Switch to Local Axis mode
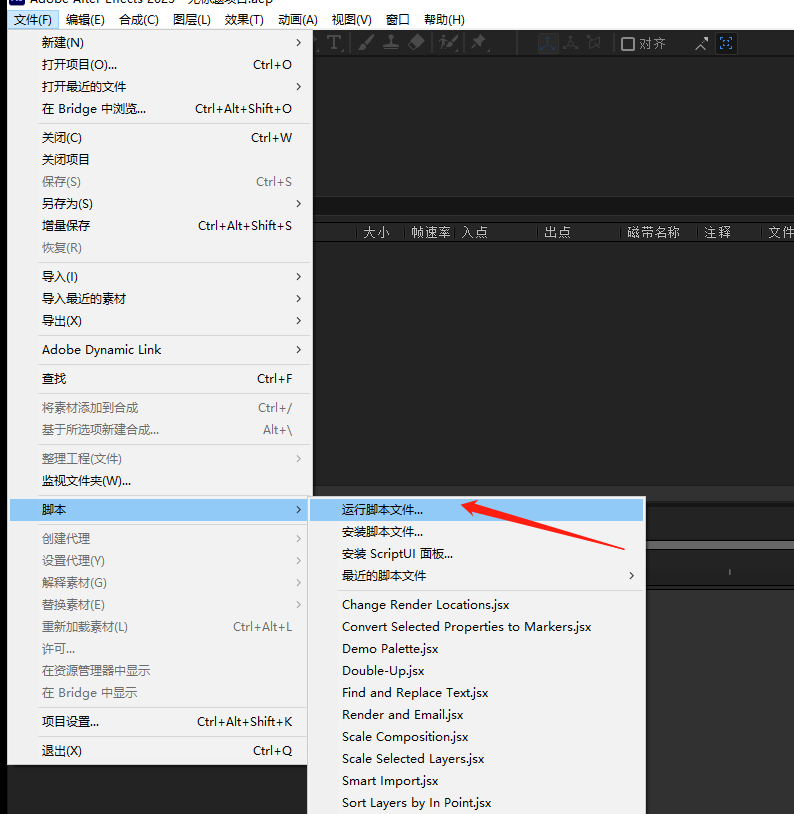794x814 pixels. pyautogui.click(x=548, y=44)
